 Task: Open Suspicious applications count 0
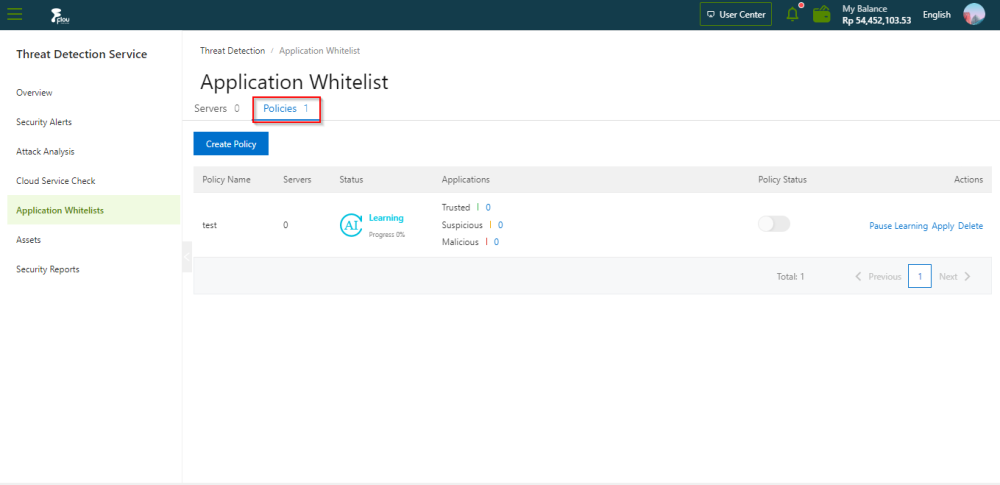[501, 225]
